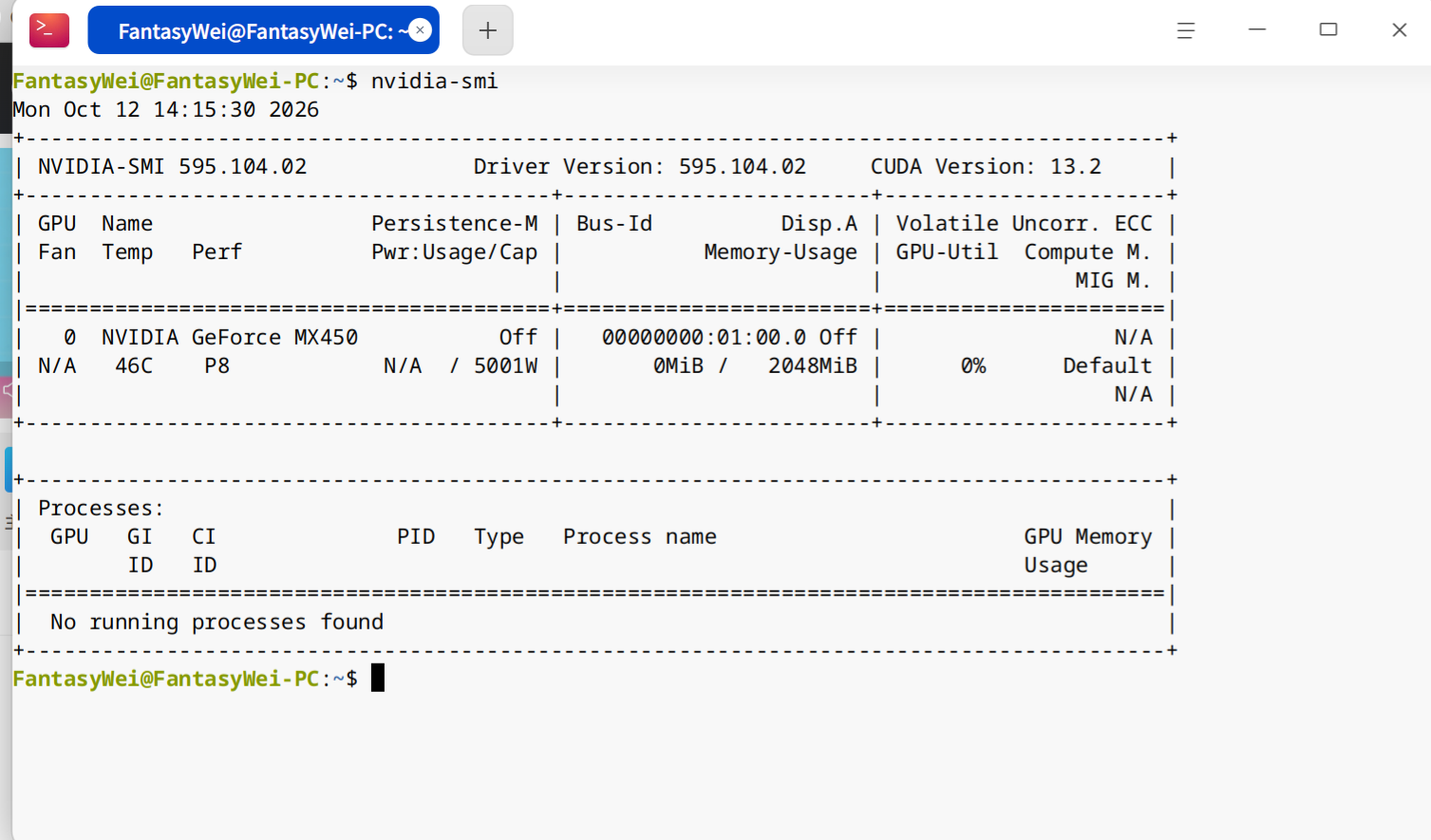Image resolution: width=1431 pixels, height=840 pixels.
Task: Minimize the terminal window
Action: tap(1257, 30)
